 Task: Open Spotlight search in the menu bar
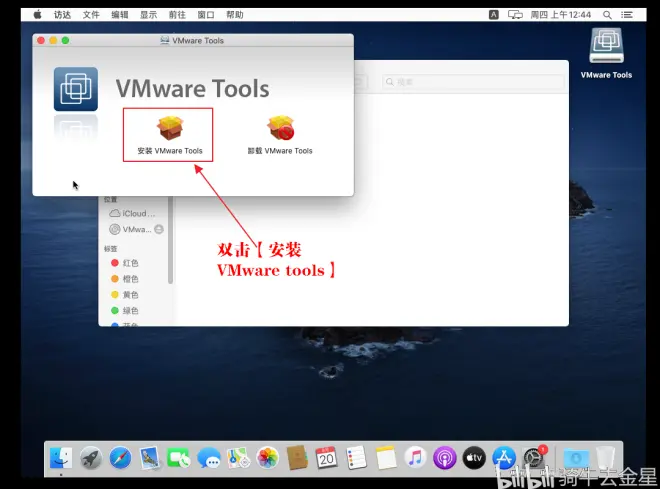pos(607,15)
